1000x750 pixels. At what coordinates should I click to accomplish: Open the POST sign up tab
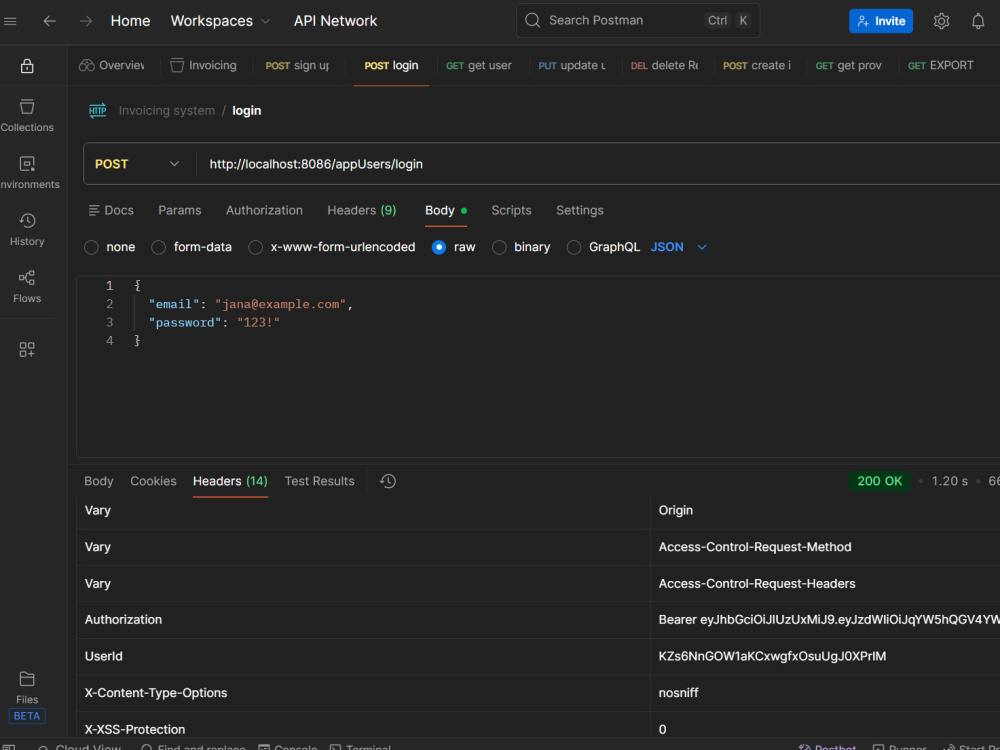(297, 65)
